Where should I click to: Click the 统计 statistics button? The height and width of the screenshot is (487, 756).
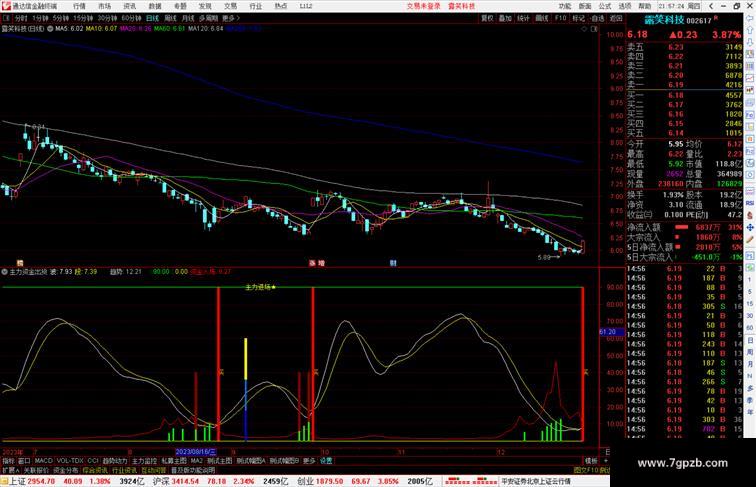523,18
